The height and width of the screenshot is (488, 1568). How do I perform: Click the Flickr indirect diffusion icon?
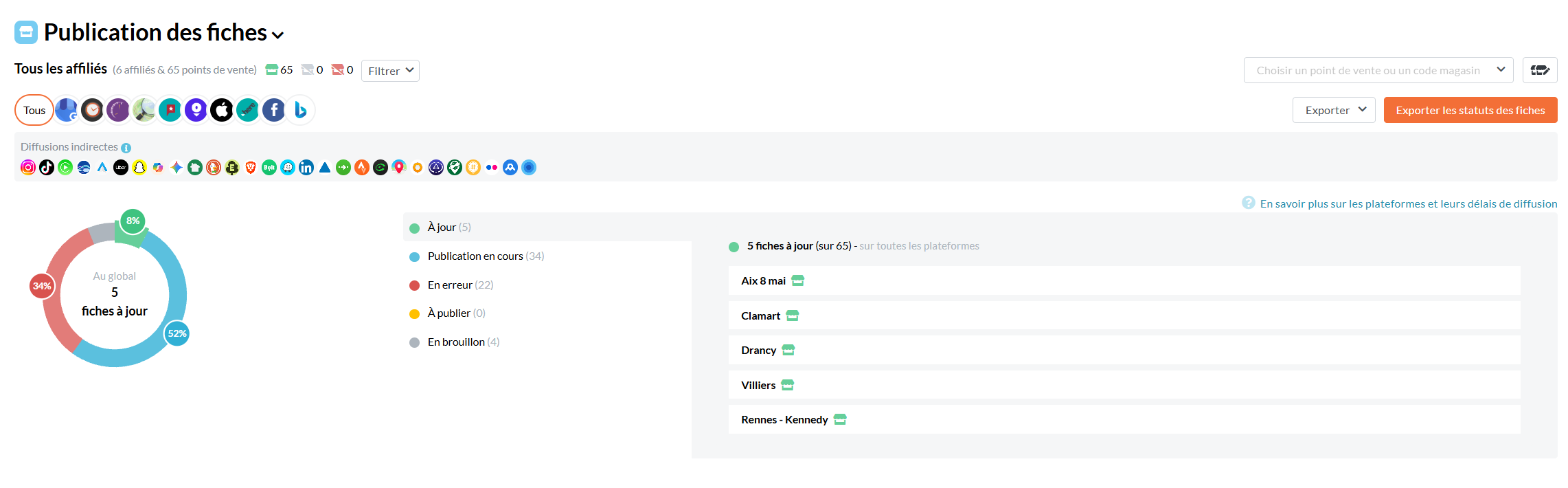(x=492, y=167)
